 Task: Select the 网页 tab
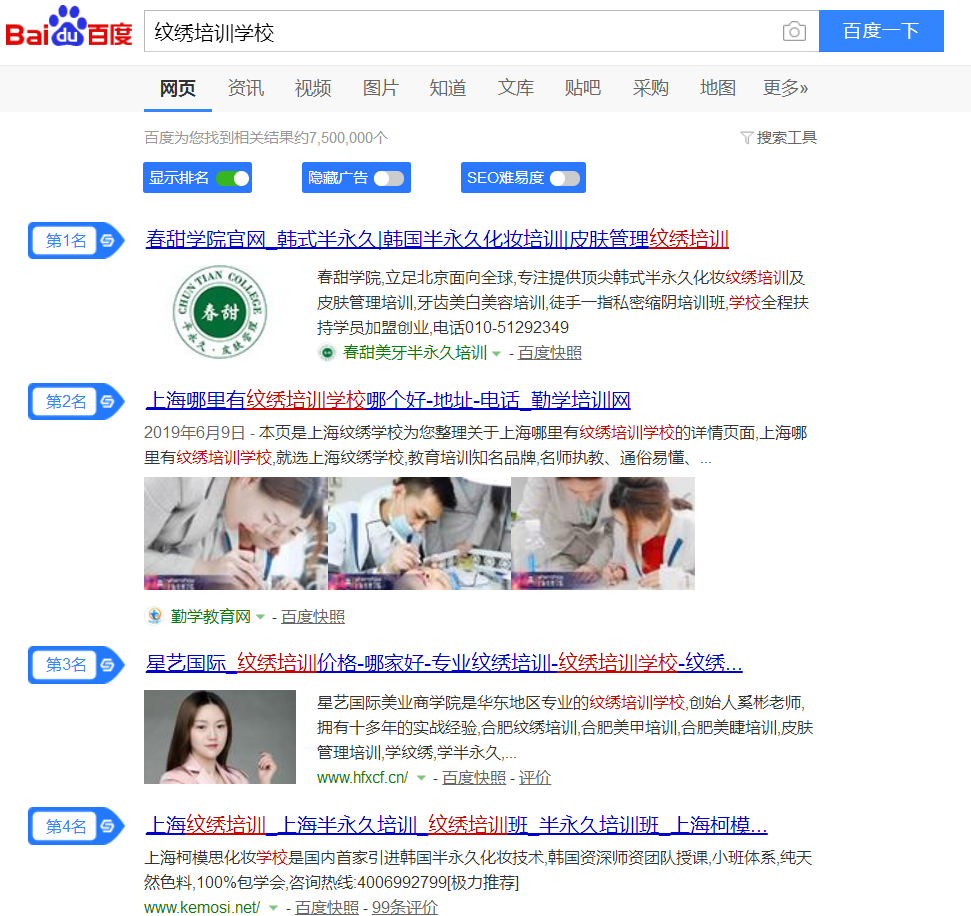178,88
